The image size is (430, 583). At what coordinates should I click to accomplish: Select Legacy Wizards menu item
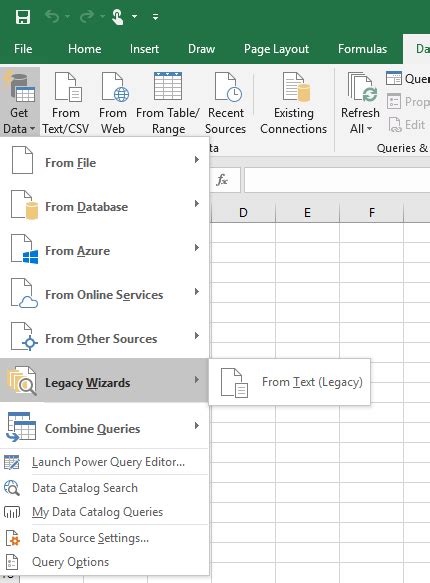click(x=104, y=381)
